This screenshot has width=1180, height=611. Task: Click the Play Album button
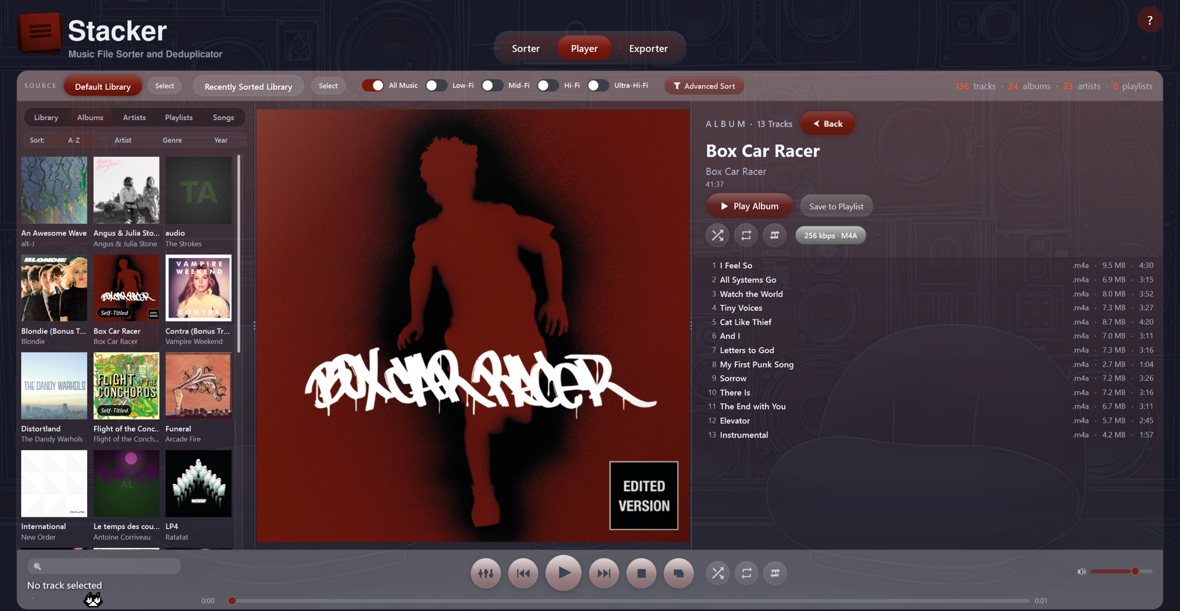coord(750,206)
